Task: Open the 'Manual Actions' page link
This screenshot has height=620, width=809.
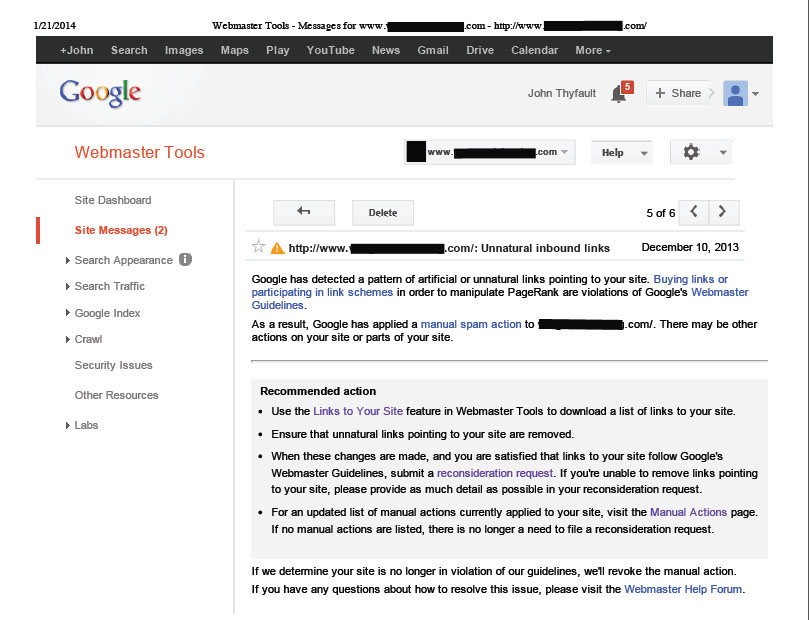Action: click(688, 512)
